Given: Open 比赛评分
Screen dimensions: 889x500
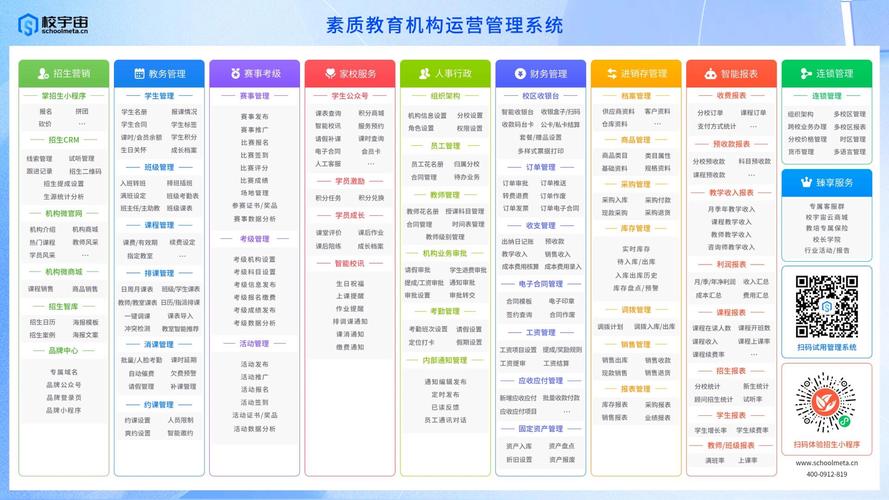Looking at the screenshot, I should pos(255,168).
